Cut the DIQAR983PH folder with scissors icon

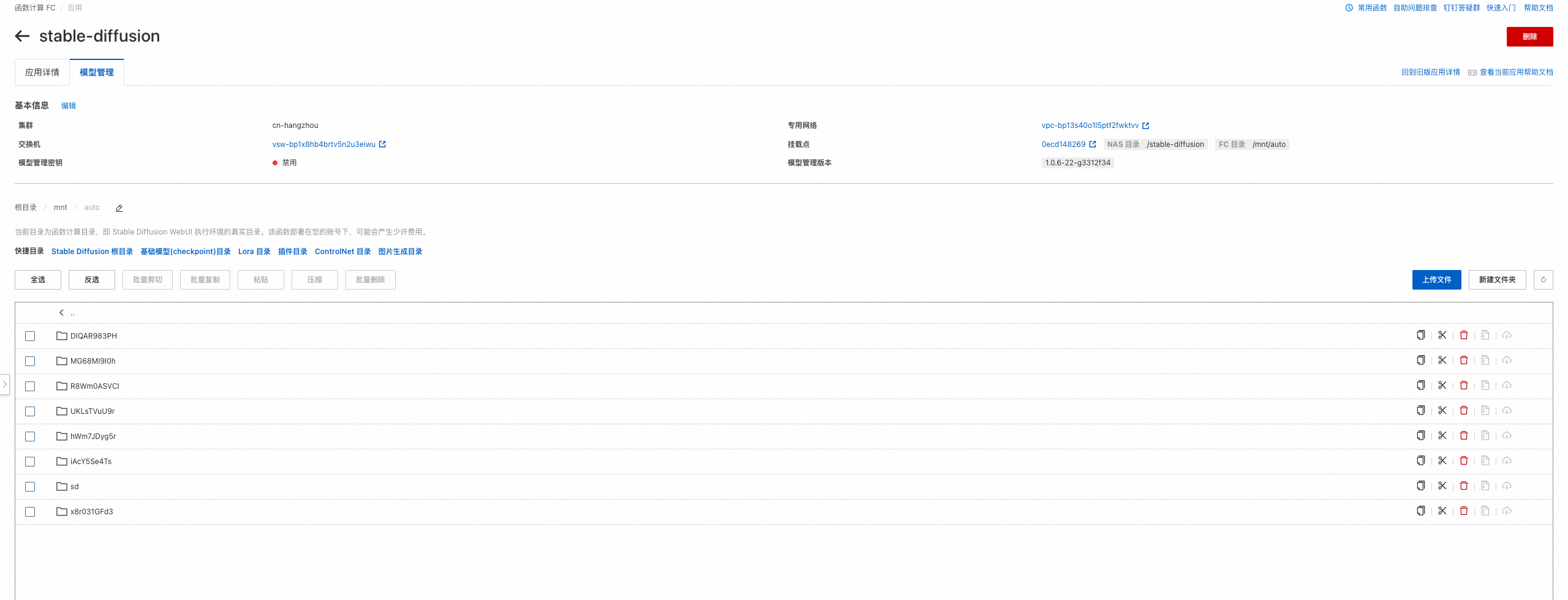tap(1442, 335)
